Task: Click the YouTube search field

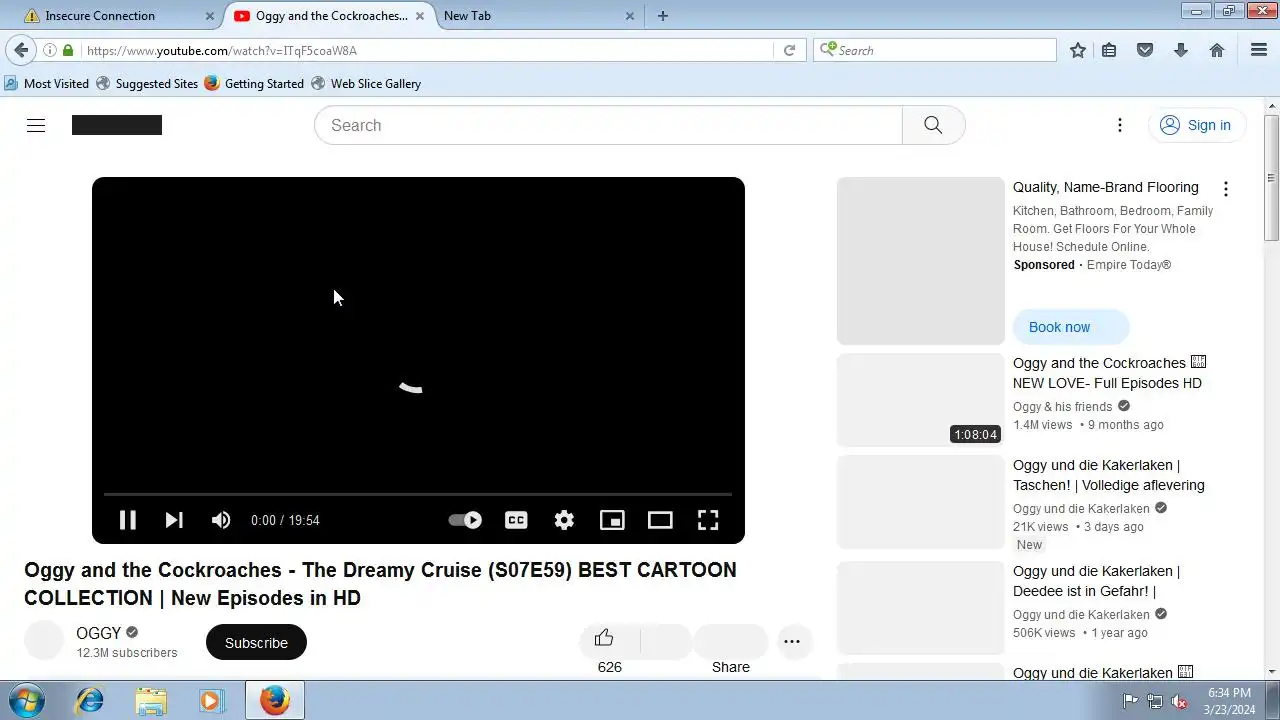Action: [608, 125]
